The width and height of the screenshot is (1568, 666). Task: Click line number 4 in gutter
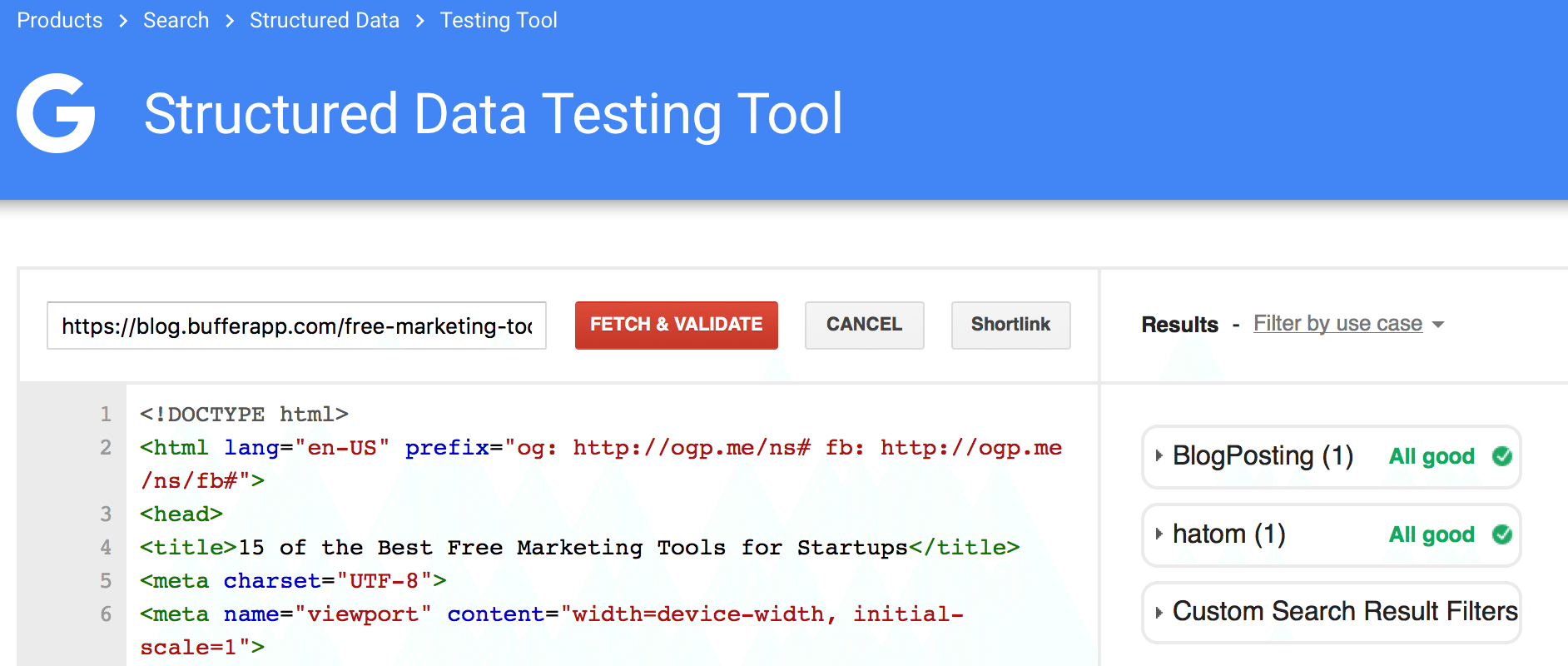pos(106,547)
